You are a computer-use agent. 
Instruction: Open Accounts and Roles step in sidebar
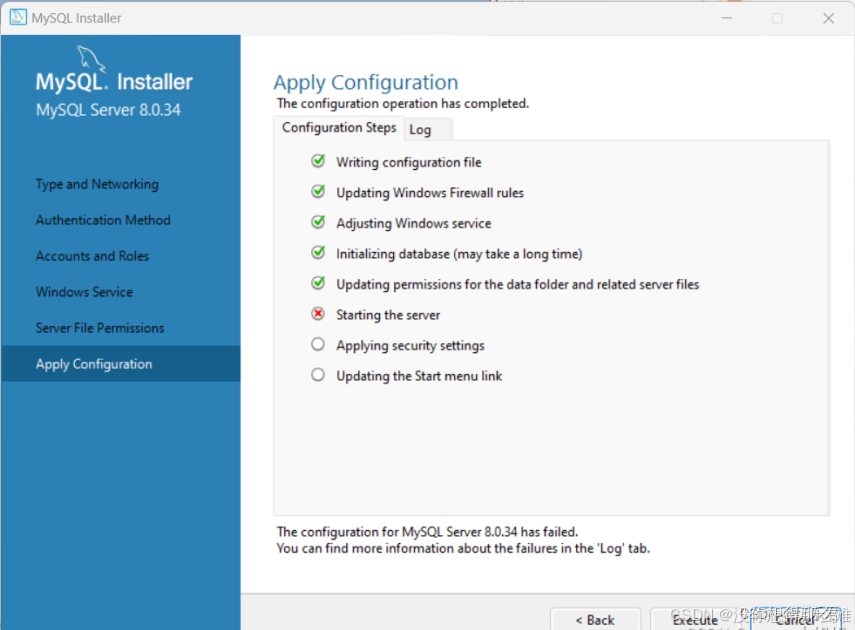pos(92,256)
